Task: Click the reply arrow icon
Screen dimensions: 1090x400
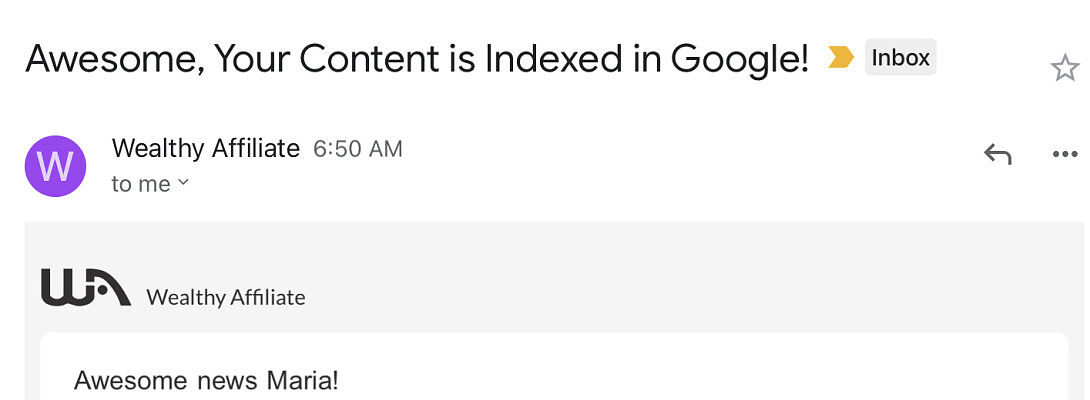Action: (x=997, y=154)
